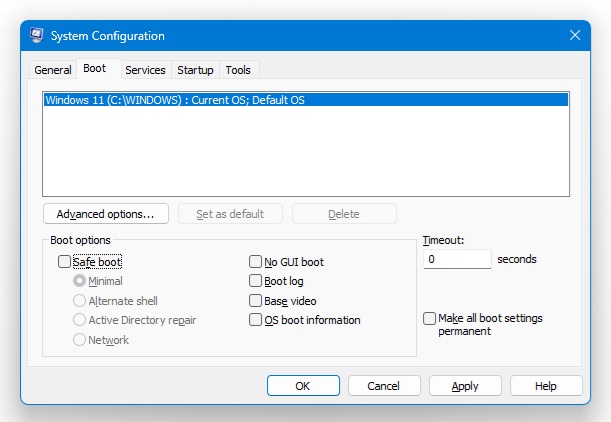Check Make all boot settings permanent
The height and width of the screenshot is (422, 611).
coord(430,318)
